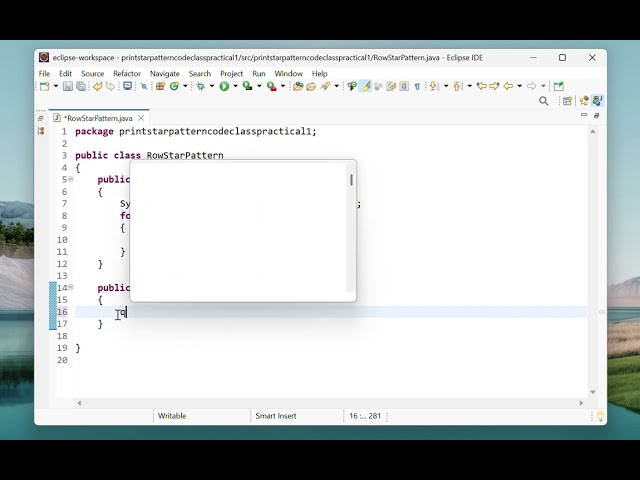Minimize the editor area
The image size is (640, 480).
584,115
